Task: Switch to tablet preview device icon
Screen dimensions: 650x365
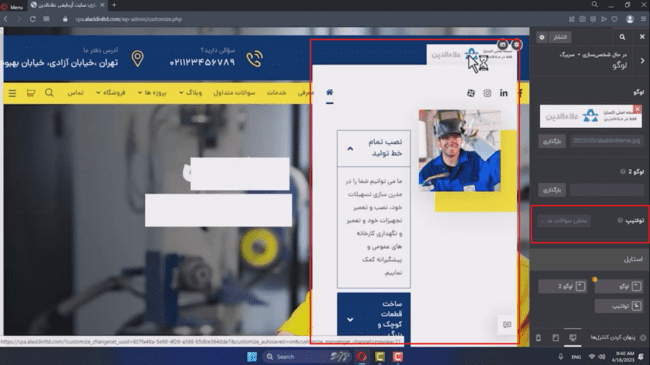Action: tap(555, 338)
